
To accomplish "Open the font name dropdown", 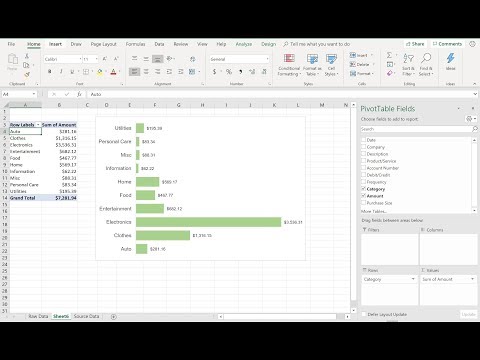I will [80, 59].
